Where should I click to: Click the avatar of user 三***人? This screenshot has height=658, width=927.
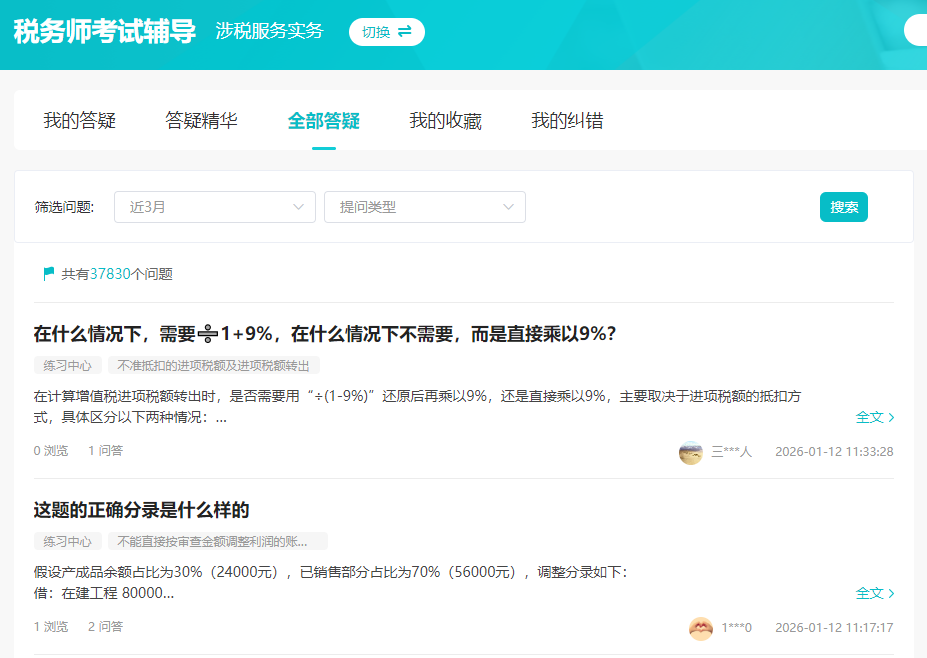(x=690, y=452)
